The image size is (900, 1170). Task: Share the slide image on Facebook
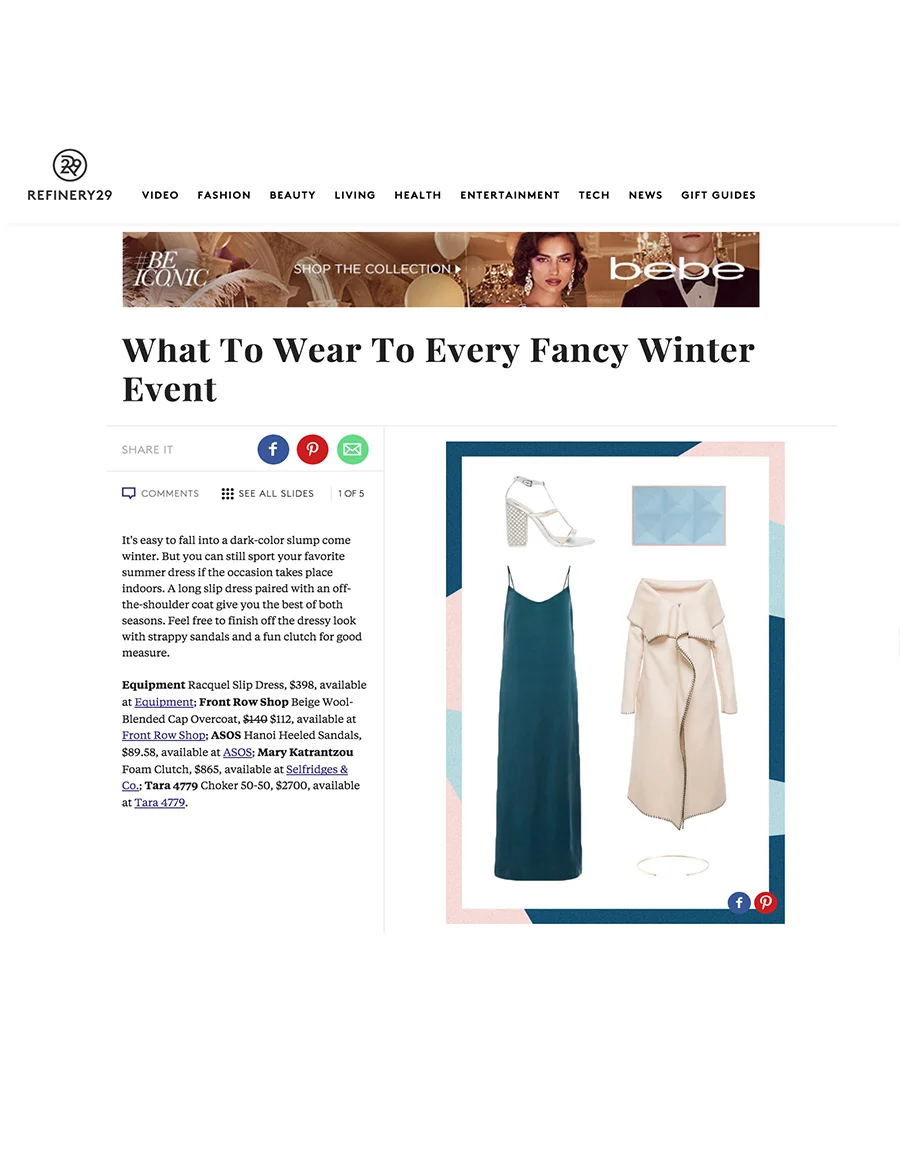(x=739, y=903)
